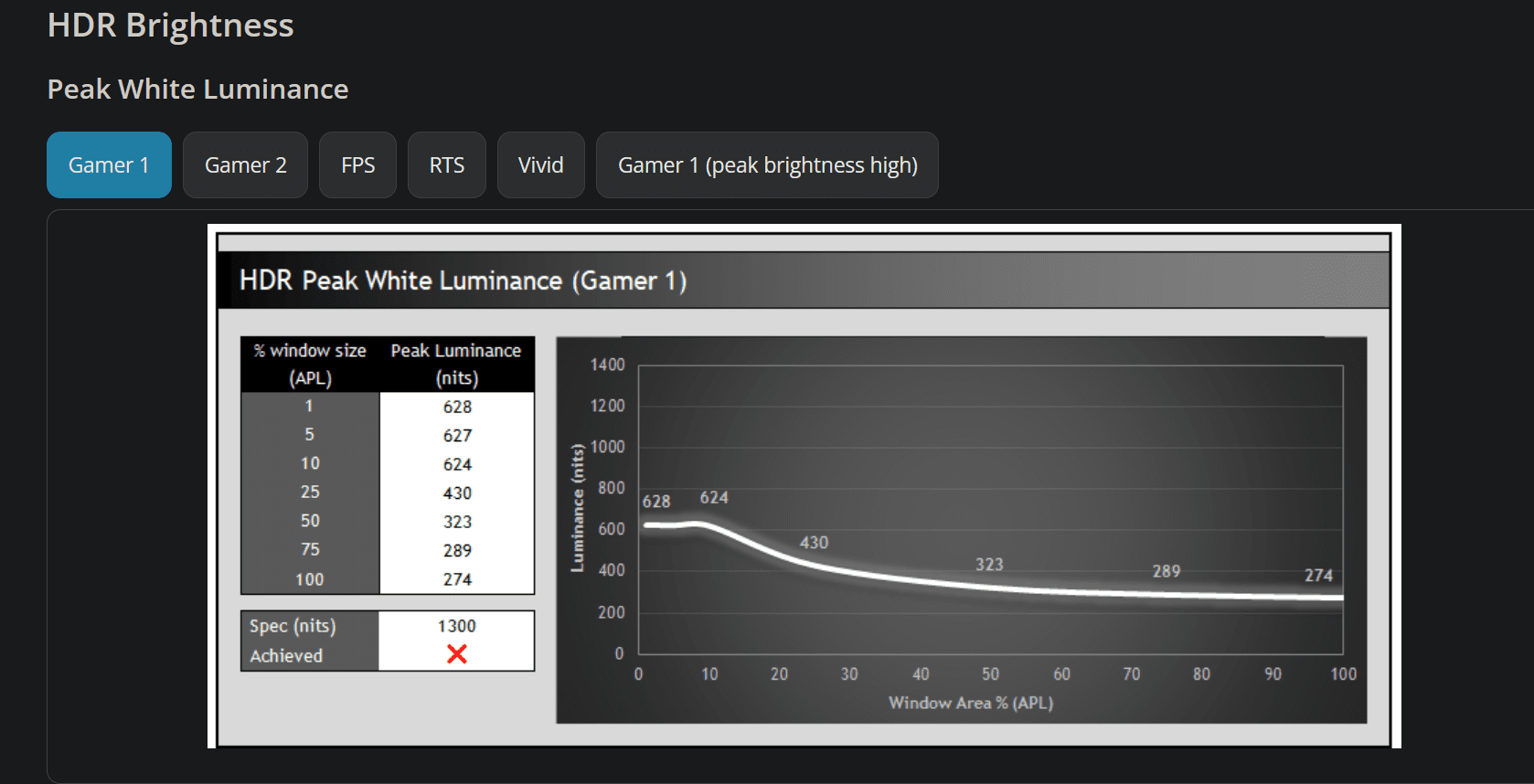Image resolution: width=1534 pixels, height=784 pixels.
Task: Open Gamer 1 (peak brightness high) tab
Action: 767,165
